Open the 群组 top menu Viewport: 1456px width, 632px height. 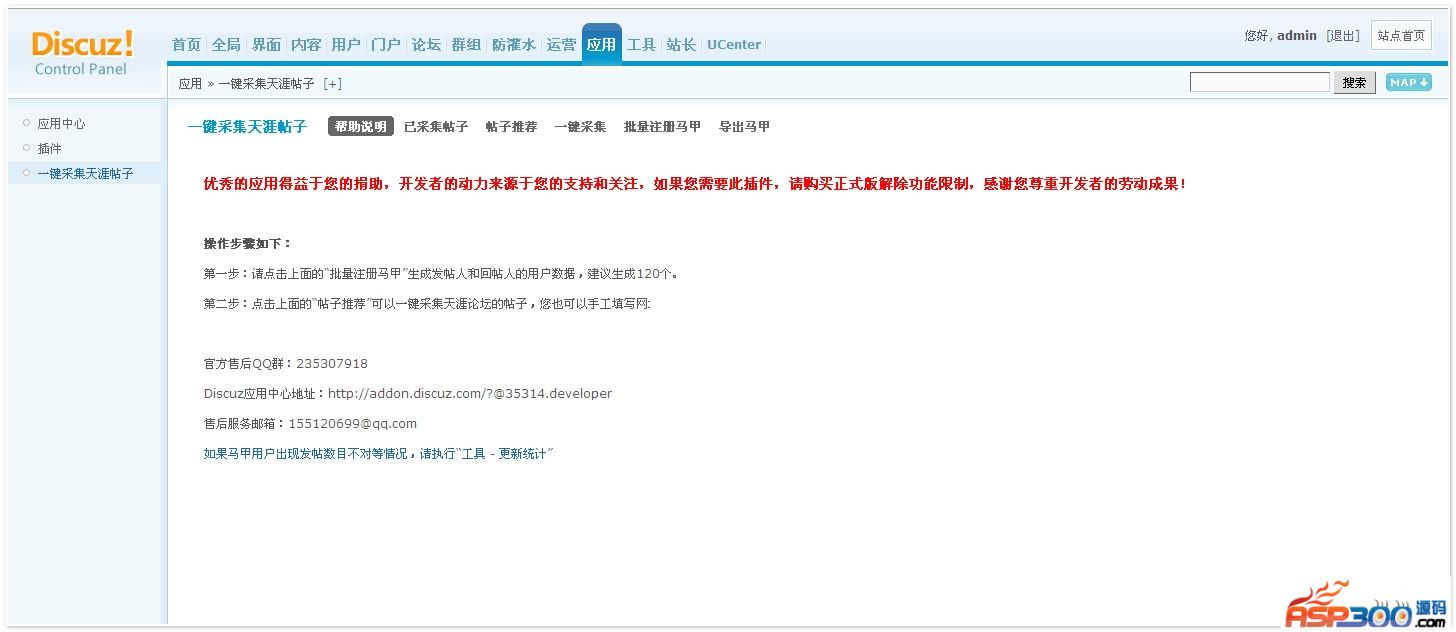coord(466,44)
